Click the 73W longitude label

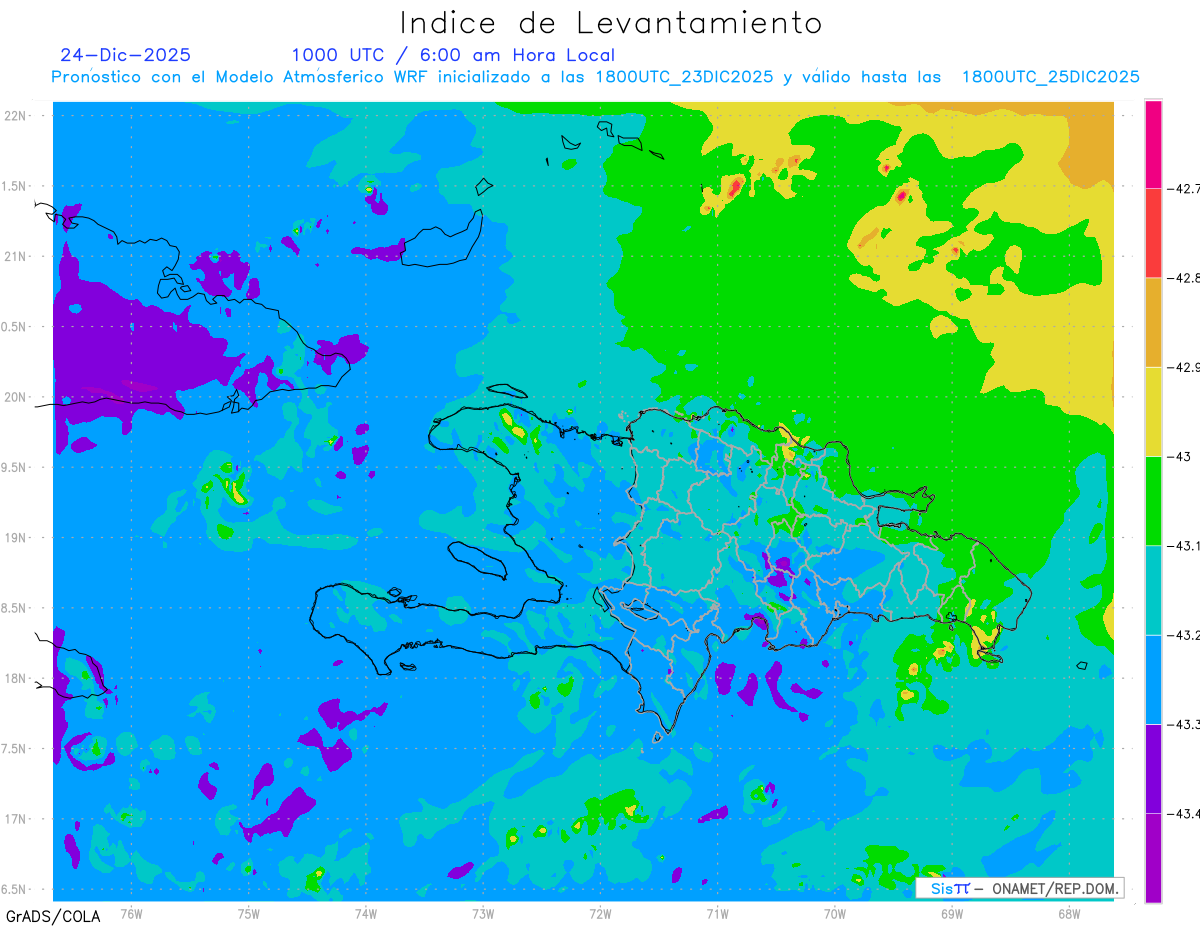coord(483,914)
